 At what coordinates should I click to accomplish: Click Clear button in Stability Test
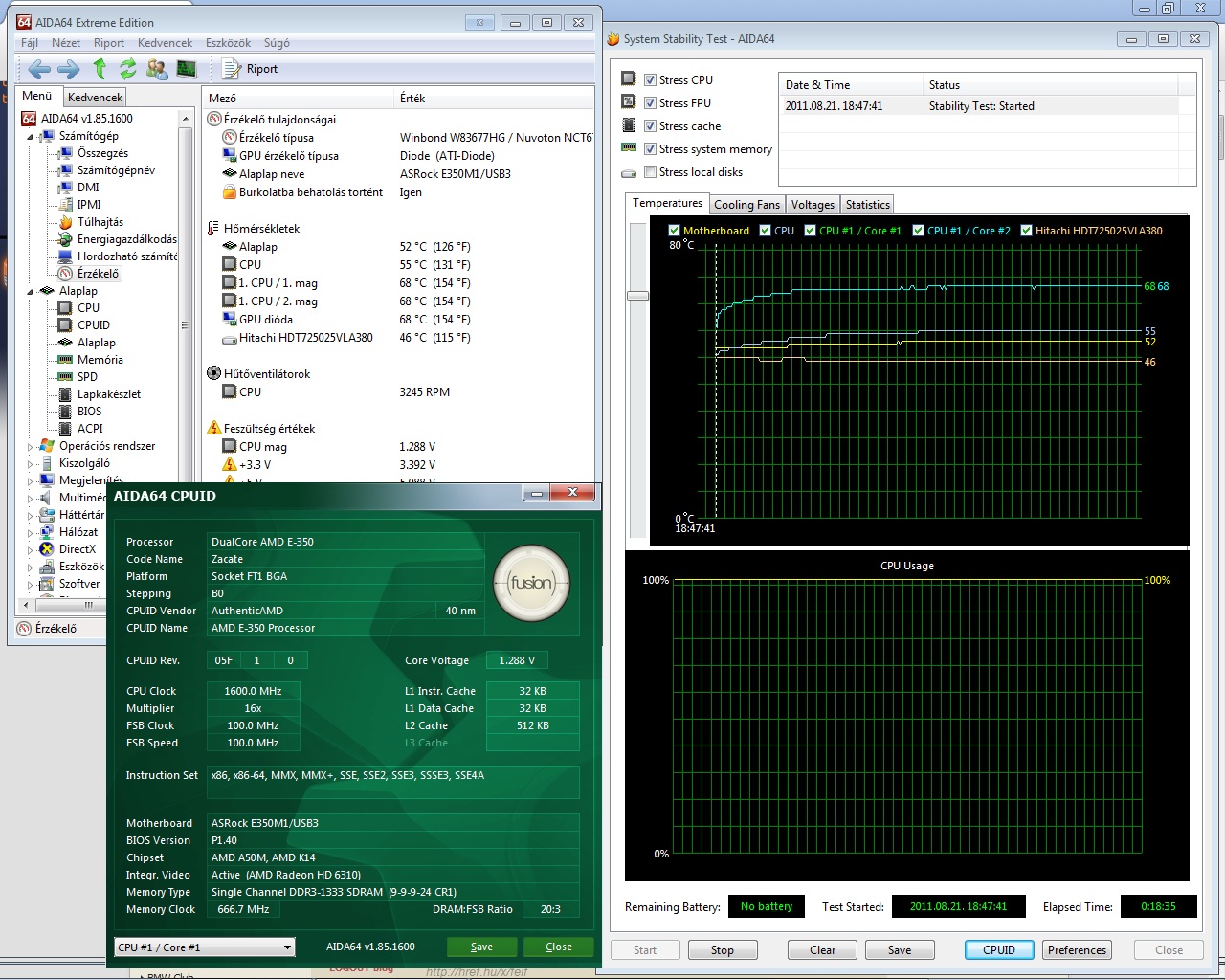pyautogui.click(x=823, y=950)
